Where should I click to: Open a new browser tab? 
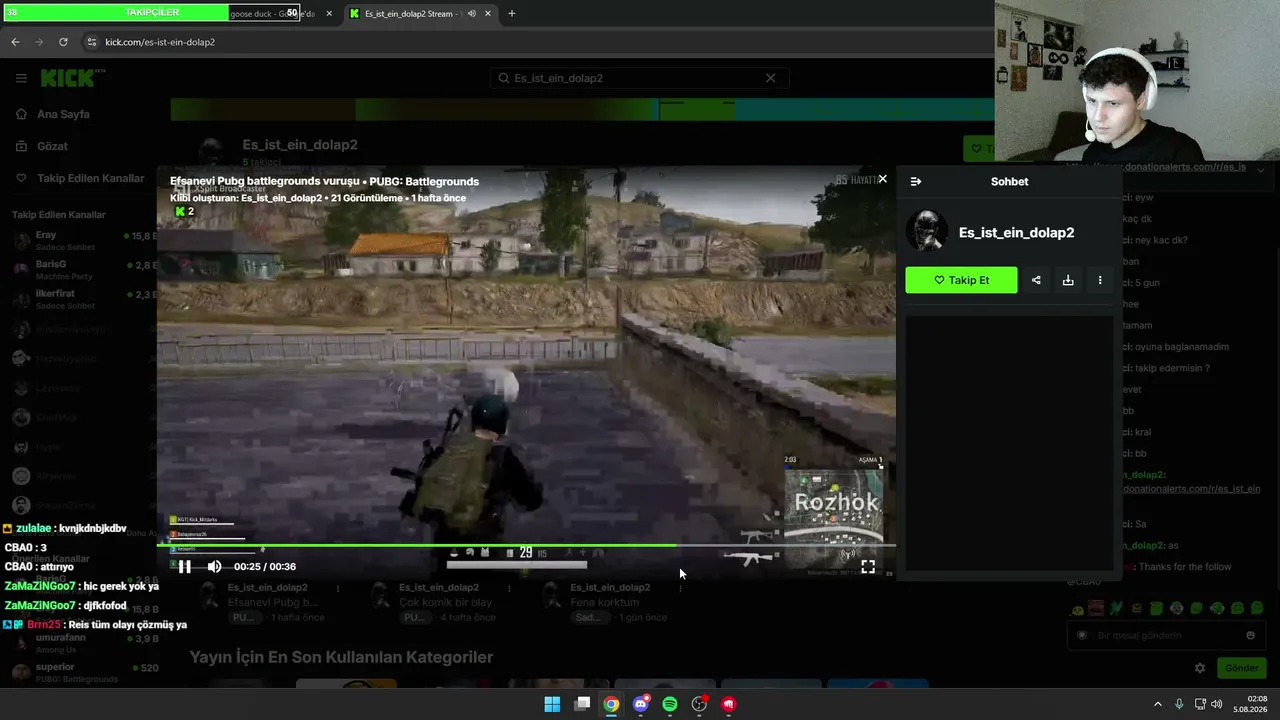(x=512, y=14)
